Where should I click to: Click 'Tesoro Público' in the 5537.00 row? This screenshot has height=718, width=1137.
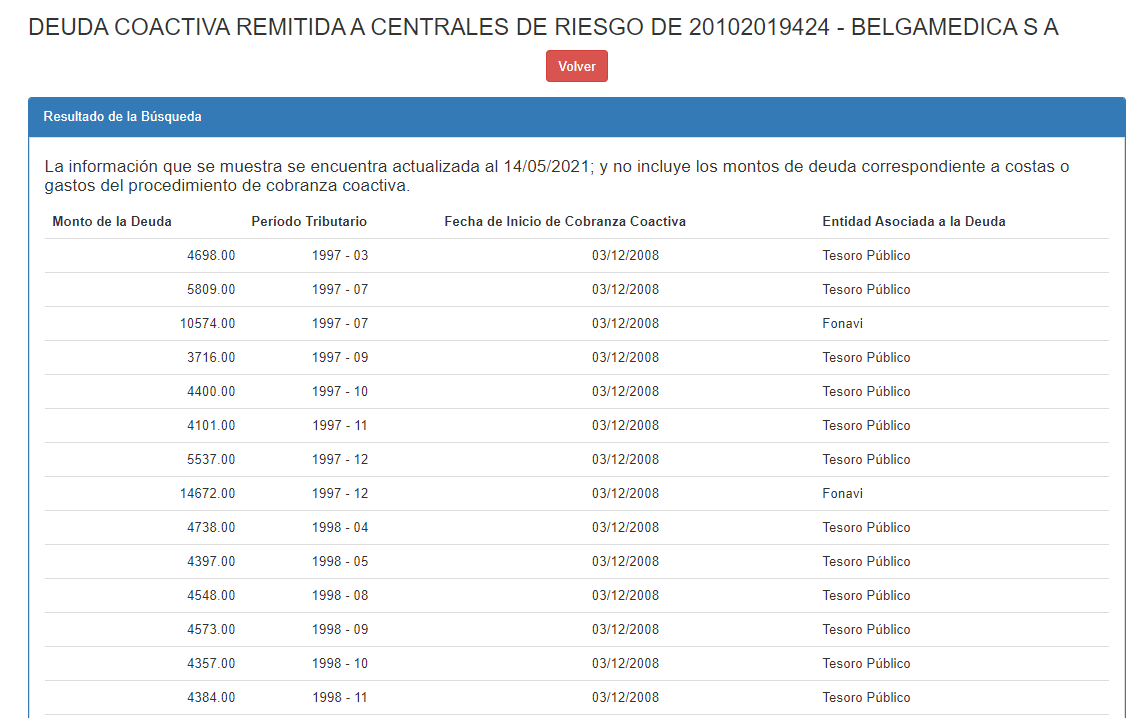(x=867, y=460)
